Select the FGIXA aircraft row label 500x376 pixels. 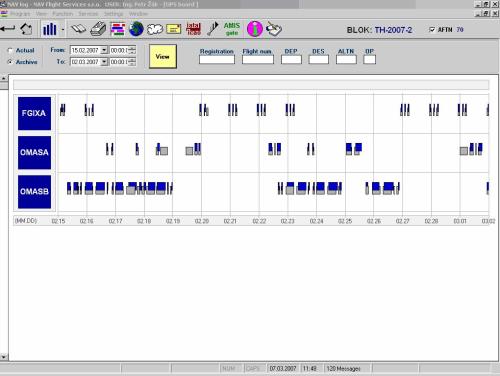pos(34,113)
